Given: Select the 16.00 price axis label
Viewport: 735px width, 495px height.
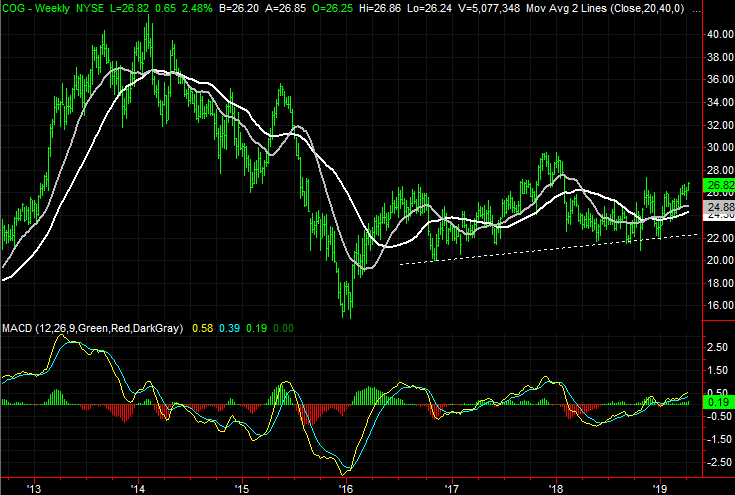Looking at the screenshot, I should 716,306.
